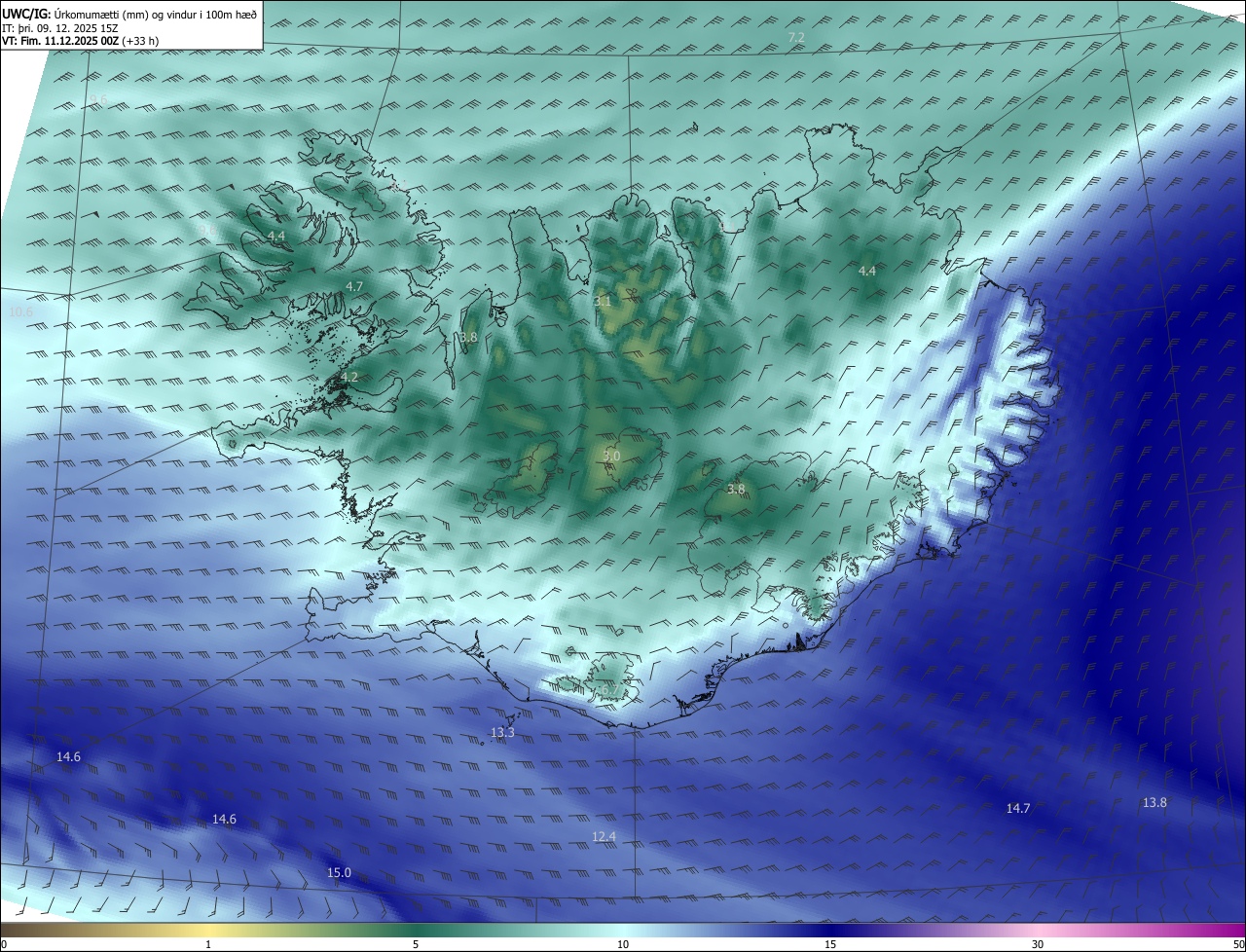
Task: Click the 3.8 value beside the northwest fjord
Action: pos(468,337)
